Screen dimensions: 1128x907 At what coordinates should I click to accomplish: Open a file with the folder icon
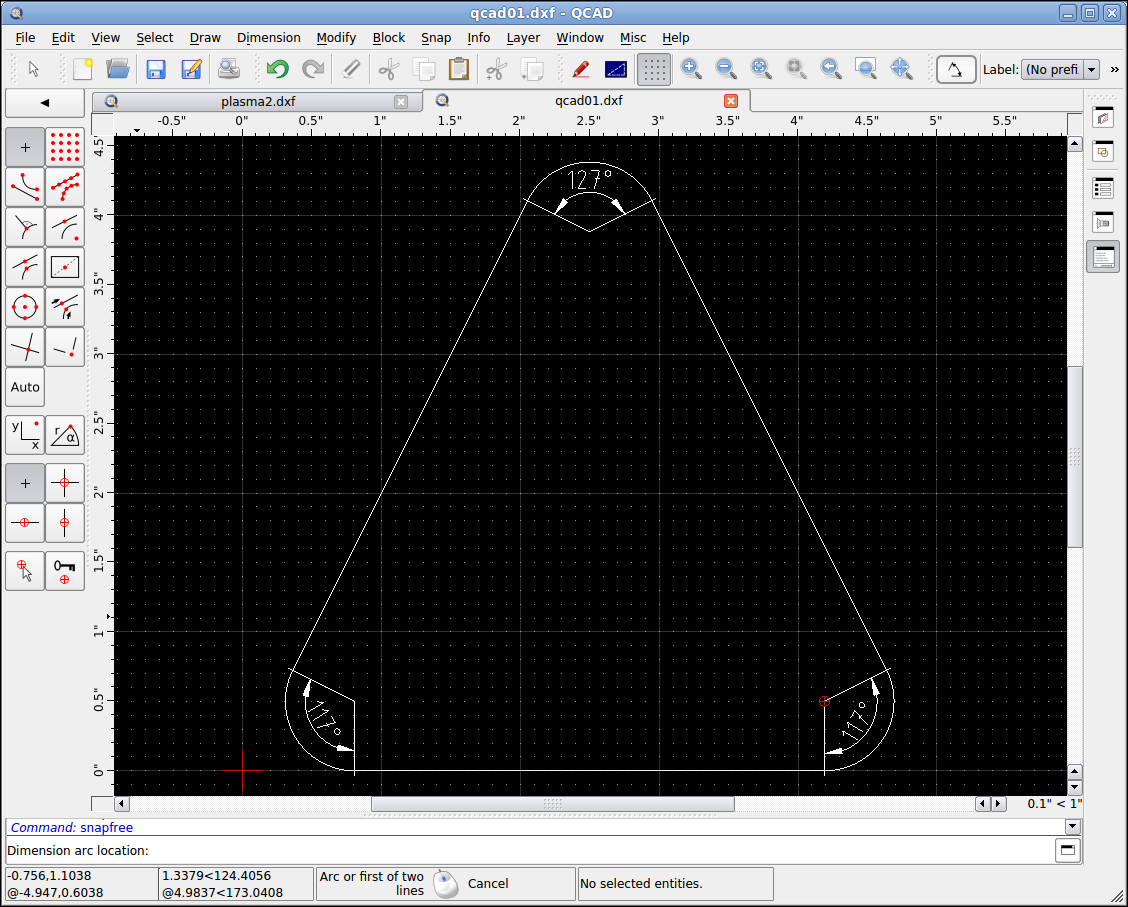(x=118, y=69)
